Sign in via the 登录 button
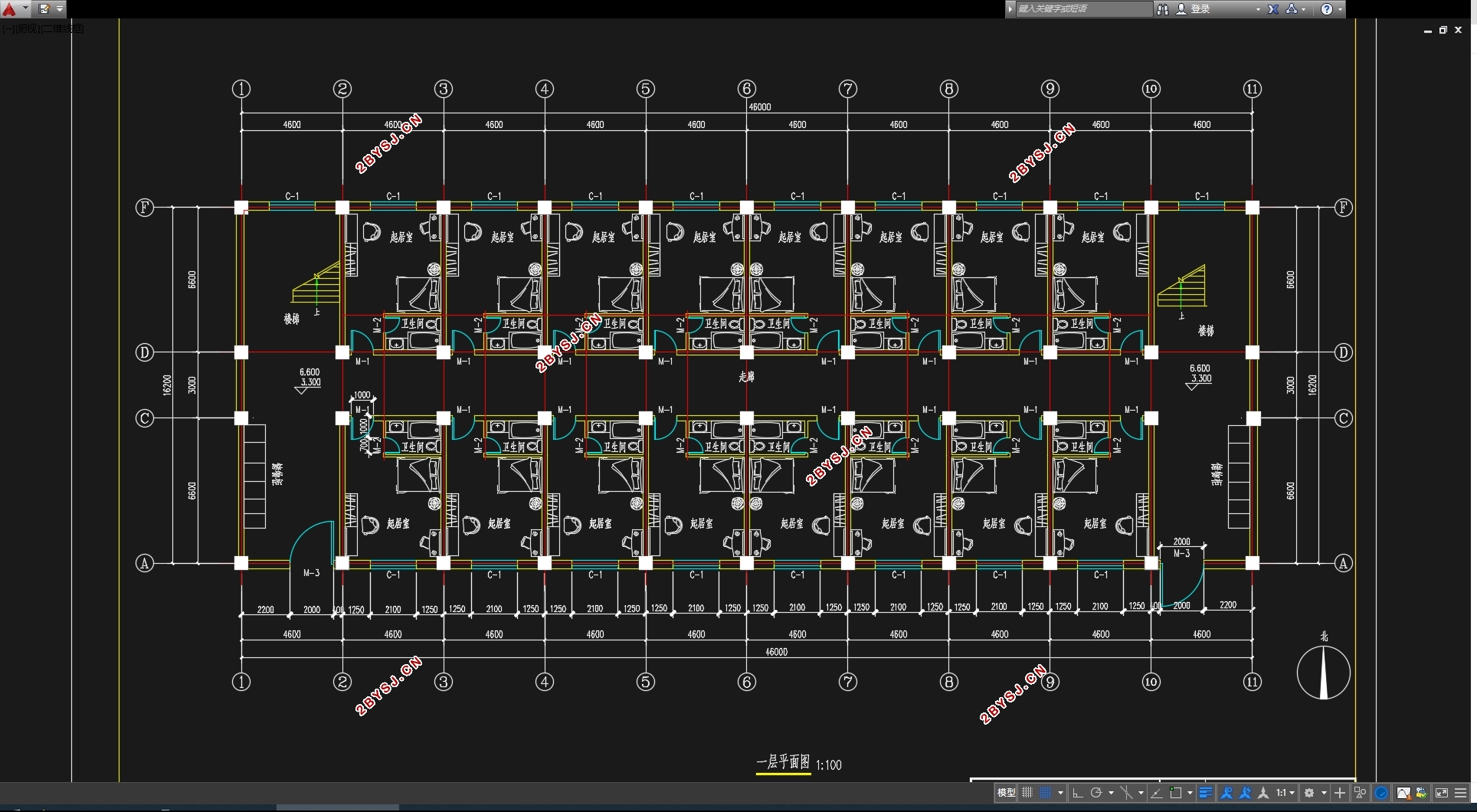This screenshot has width=1477, height=812. click(x=1194, y=9)
